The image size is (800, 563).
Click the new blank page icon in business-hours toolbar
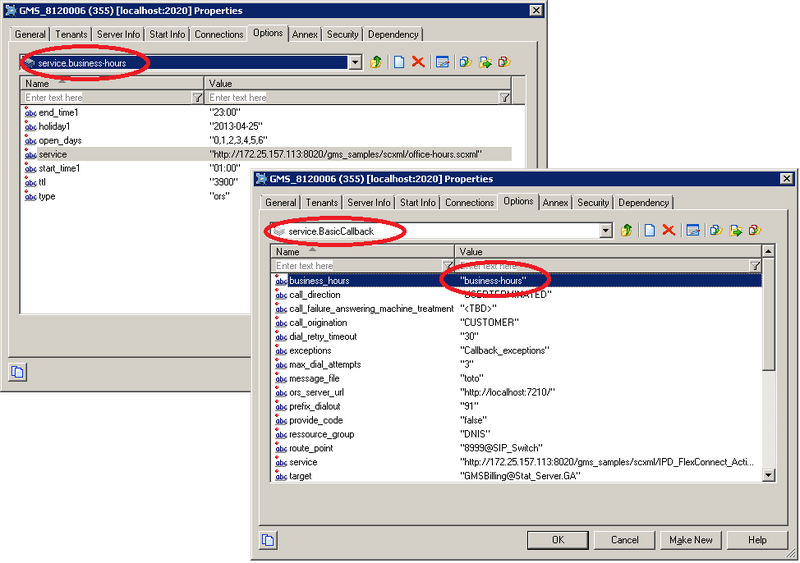coord(398,62)
